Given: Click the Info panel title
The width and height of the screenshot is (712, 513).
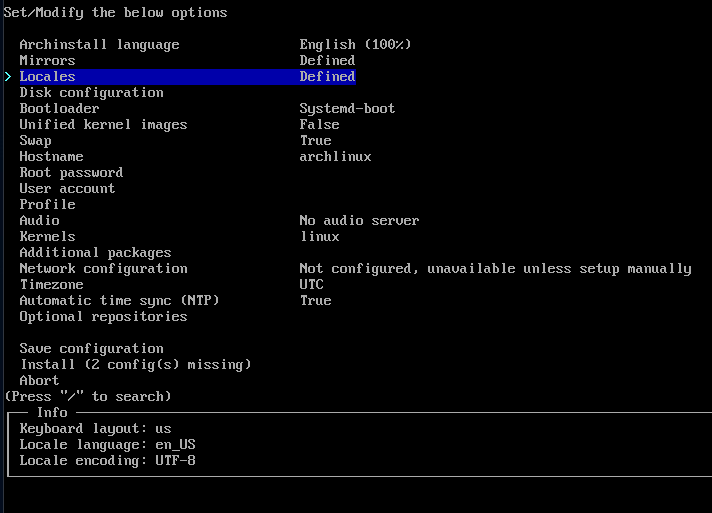Looking at the screenshot, I should [52, 412].
